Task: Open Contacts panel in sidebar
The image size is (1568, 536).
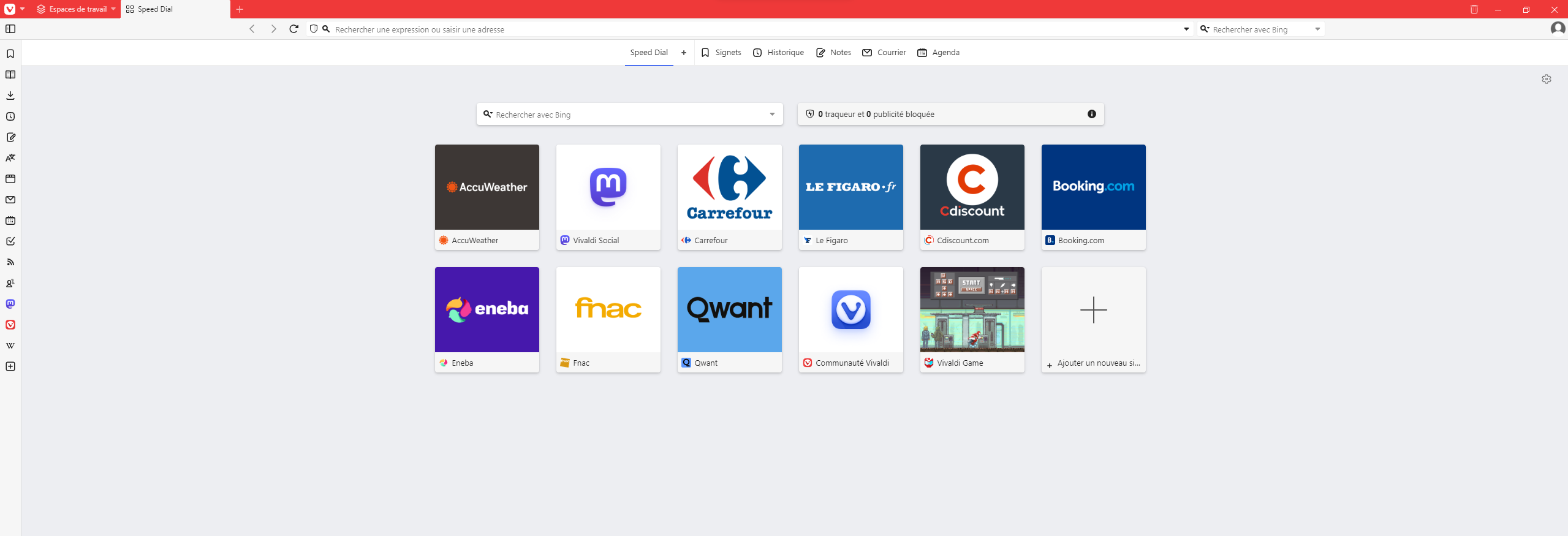Action: 10,283
